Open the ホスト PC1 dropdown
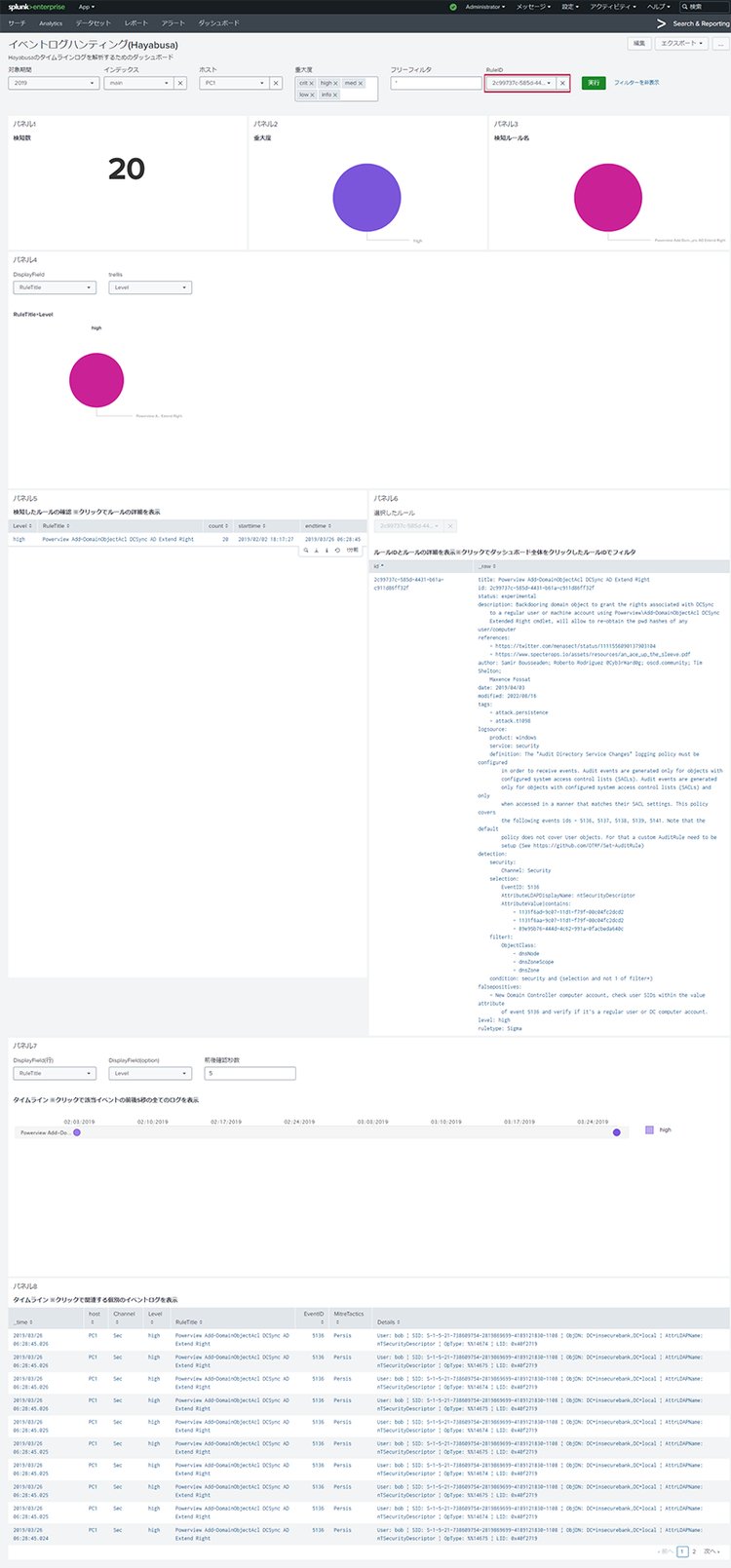The image size is (731, 1568). coord(234,83)
